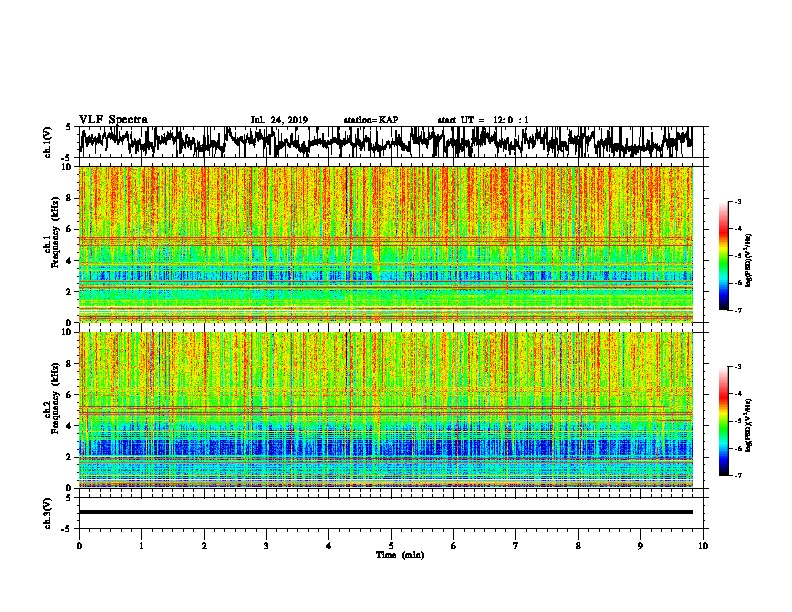Click the "ch.1(V)" axis label
The image size is (792, 612).
48,142
